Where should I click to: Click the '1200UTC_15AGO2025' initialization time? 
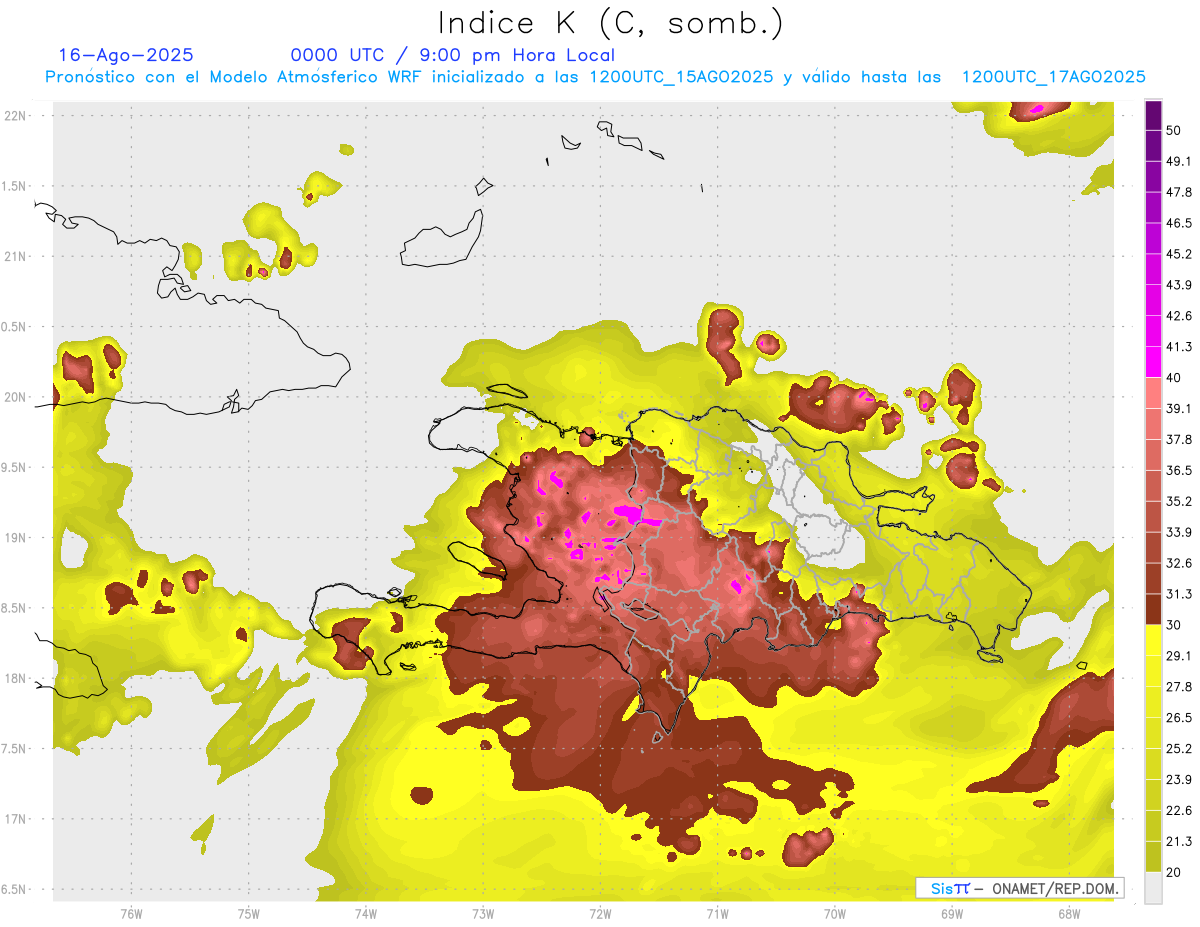[681, 77]
